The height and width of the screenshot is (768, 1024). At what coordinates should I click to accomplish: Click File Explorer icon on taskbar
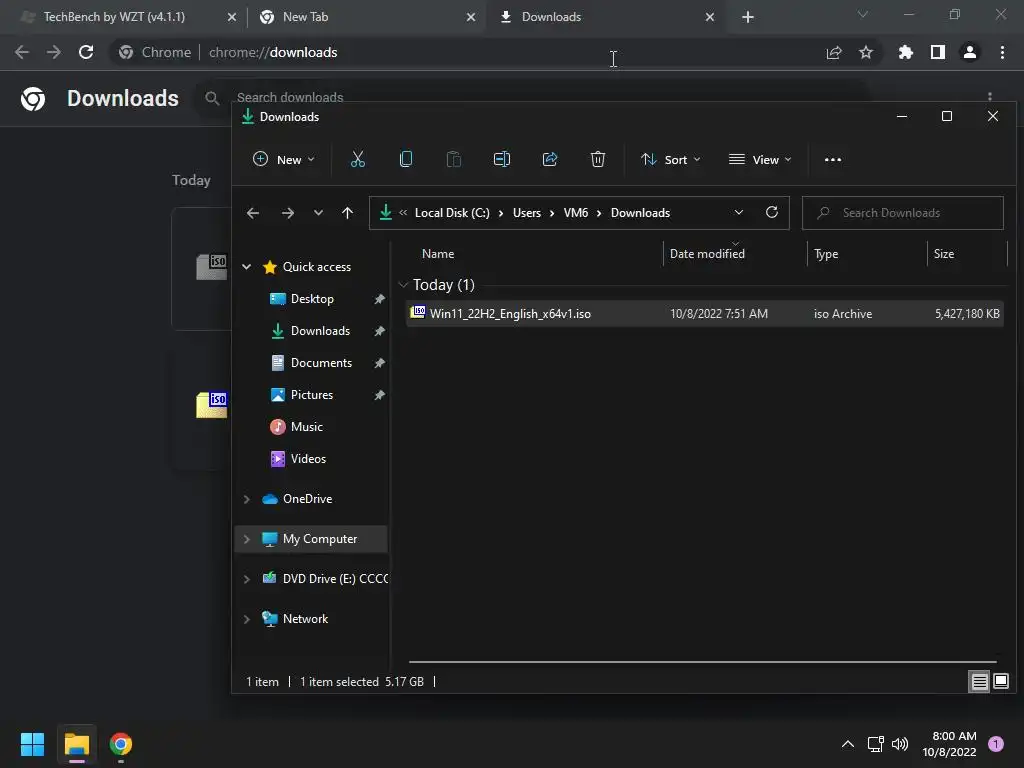(x=76, y=744)
